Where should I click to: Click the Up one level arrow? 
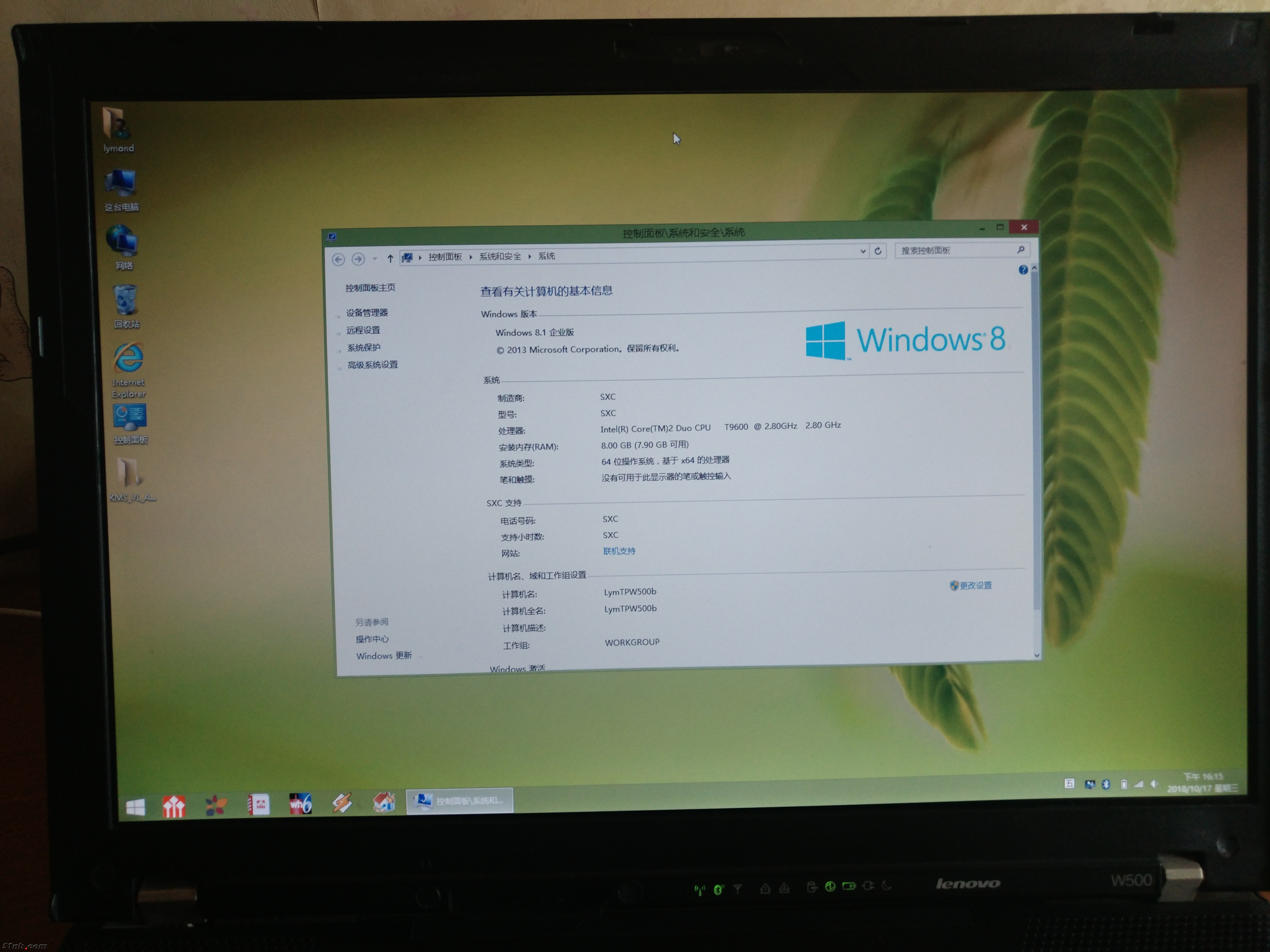pos(390,259)
